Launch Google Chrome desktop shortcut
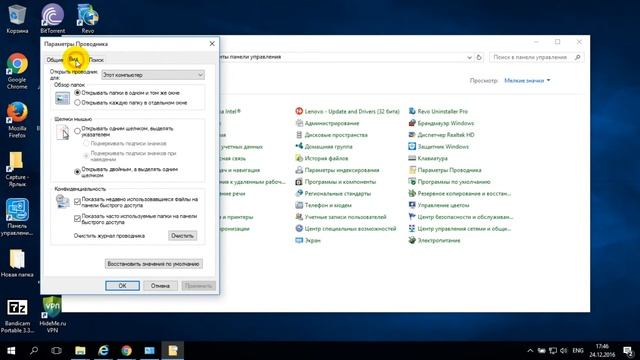This screenshot has height=360, width=640. click(x=17, y=70)
